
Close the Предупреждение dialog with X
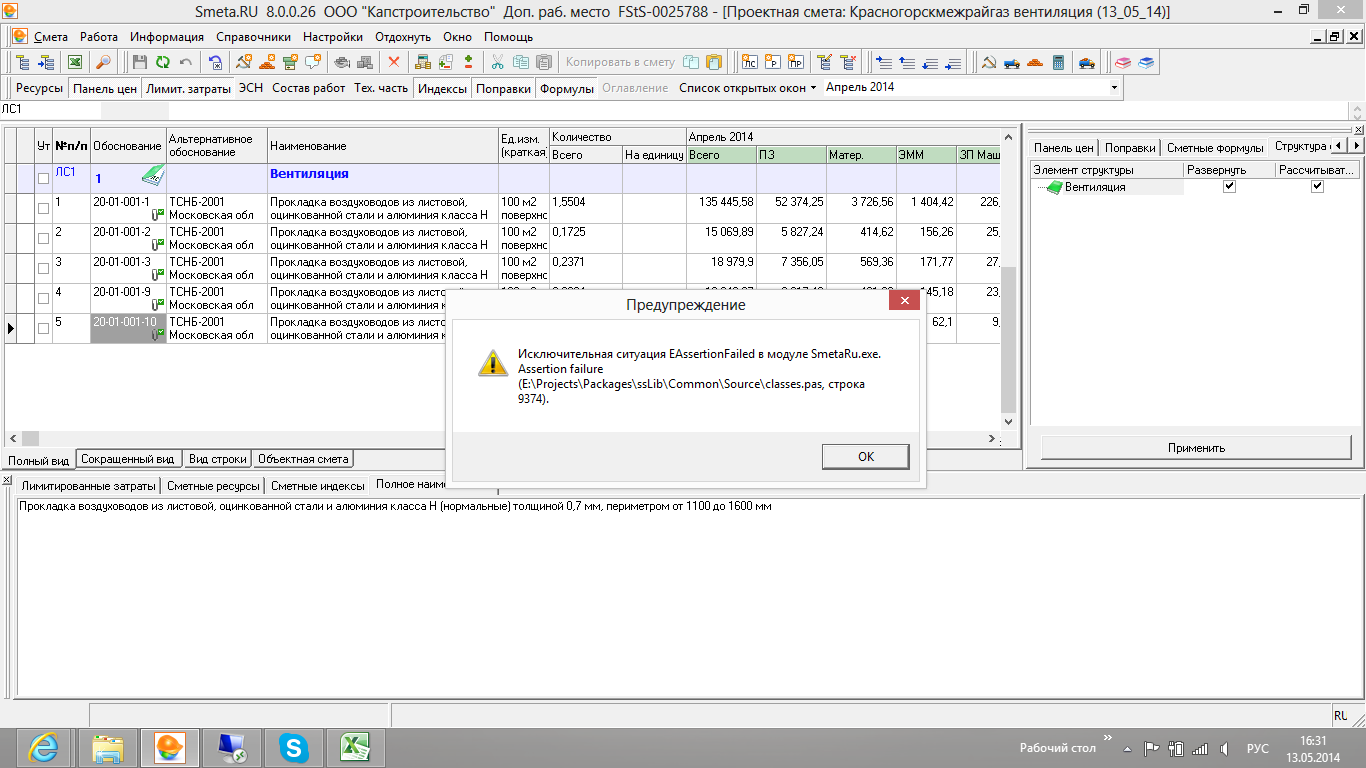click(x=904, y=301)
